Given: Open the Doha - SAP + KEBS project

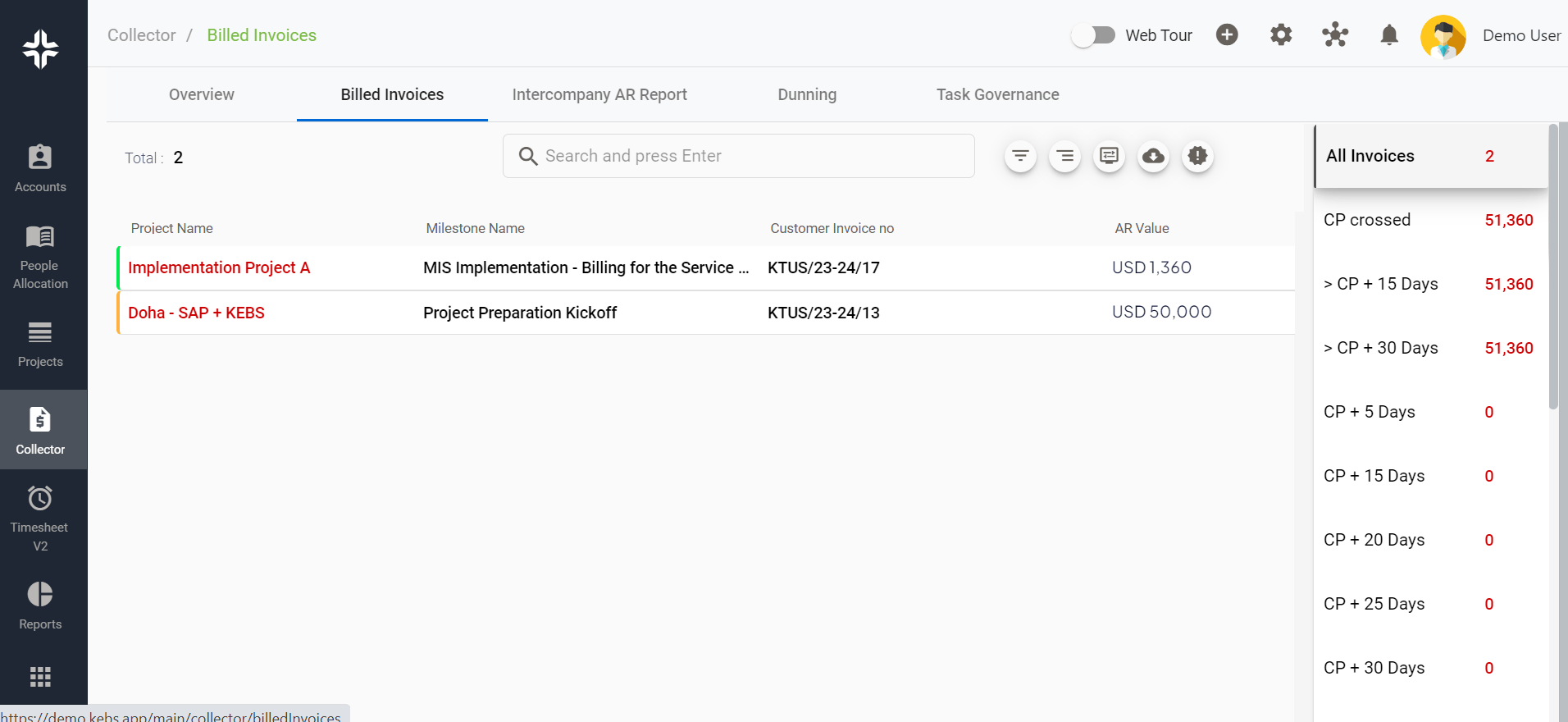Looking at the screenshot, I should tap(196, 313).
